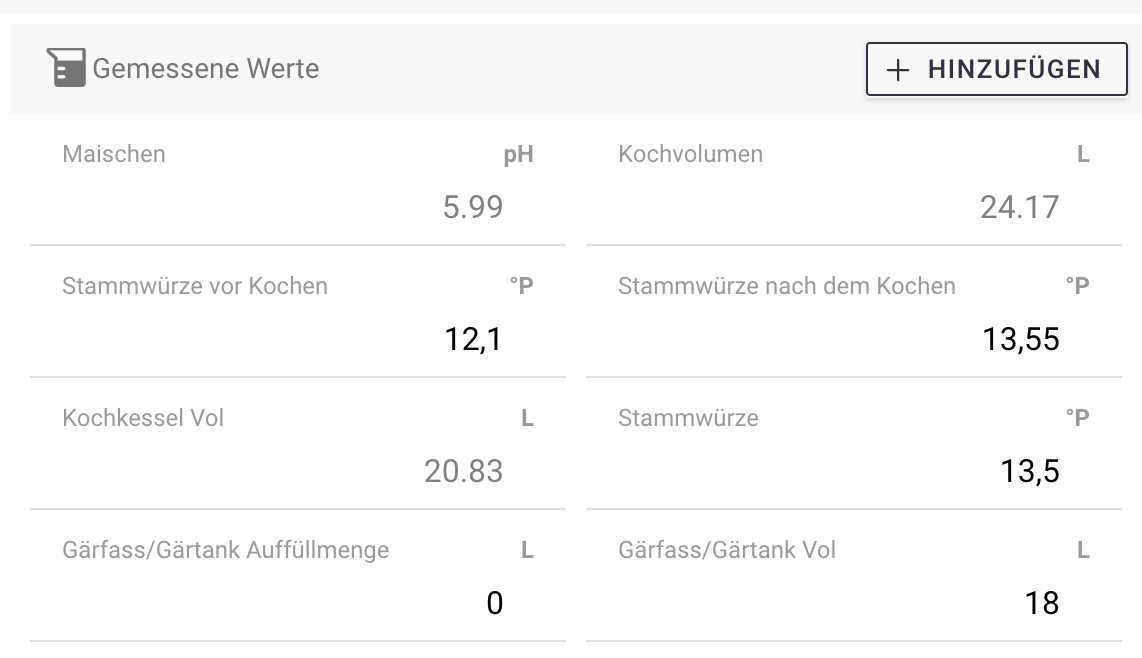Click the Gärfass/Gärtank Auffüllmenge label

(x=225, y=550)
